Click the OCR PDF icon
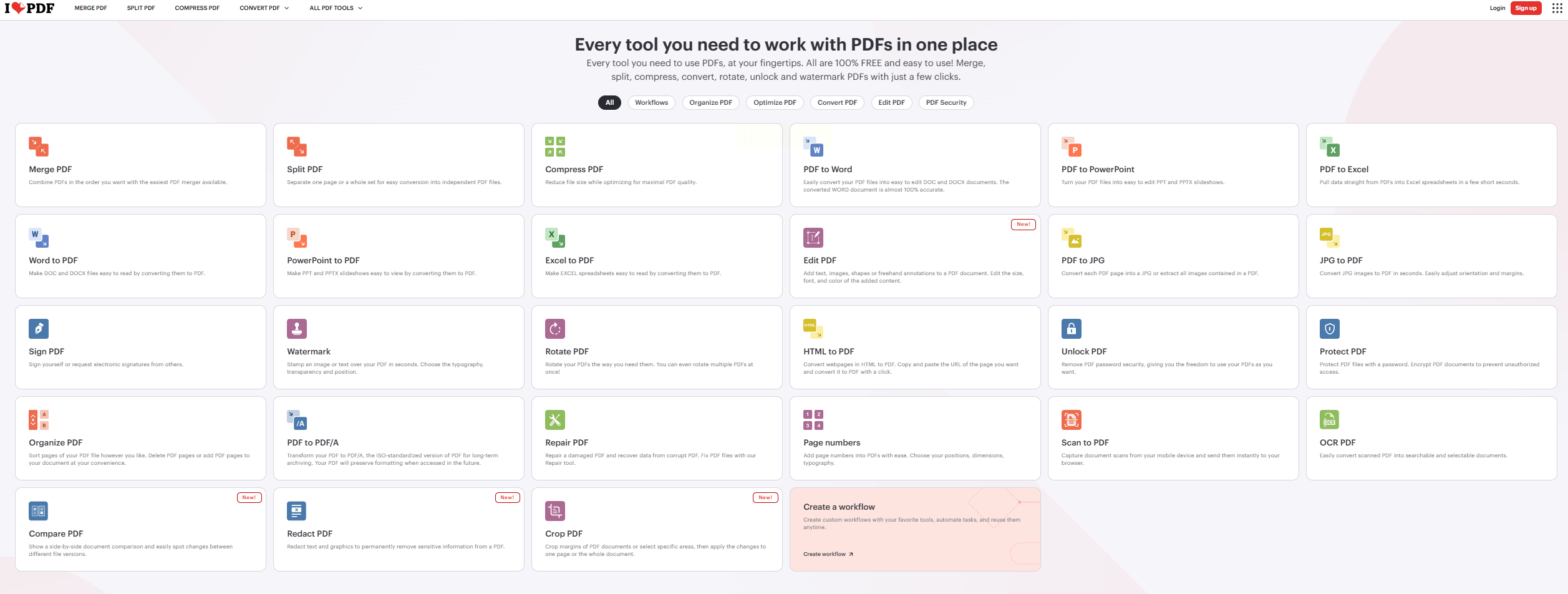The height and width of the screenshot is (594, 1568). 1330,420
